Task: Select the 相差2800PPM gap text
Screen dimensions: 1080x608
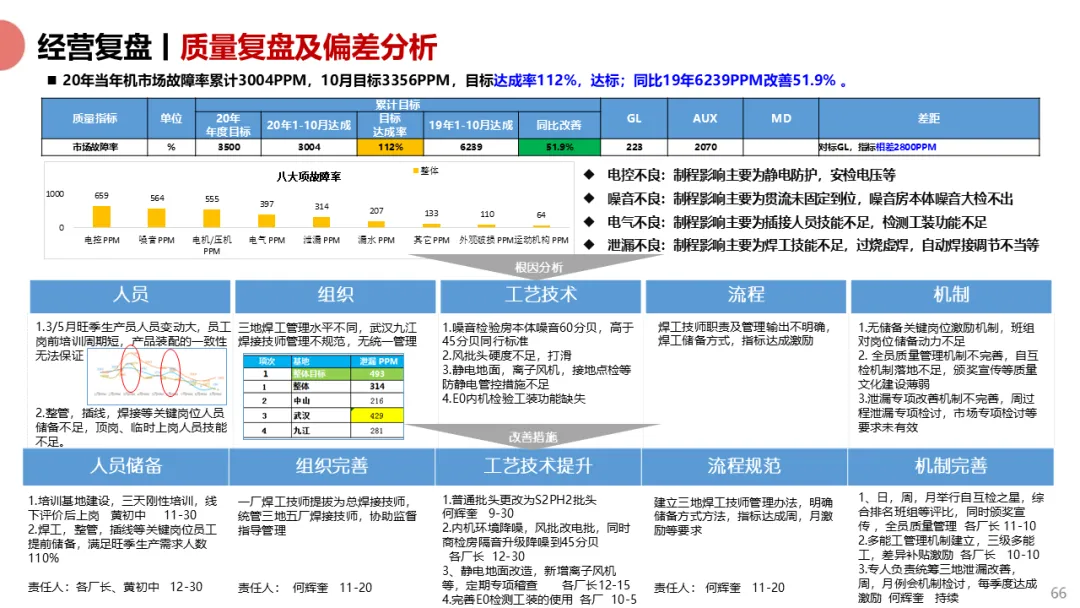Action: pos(906,147)
